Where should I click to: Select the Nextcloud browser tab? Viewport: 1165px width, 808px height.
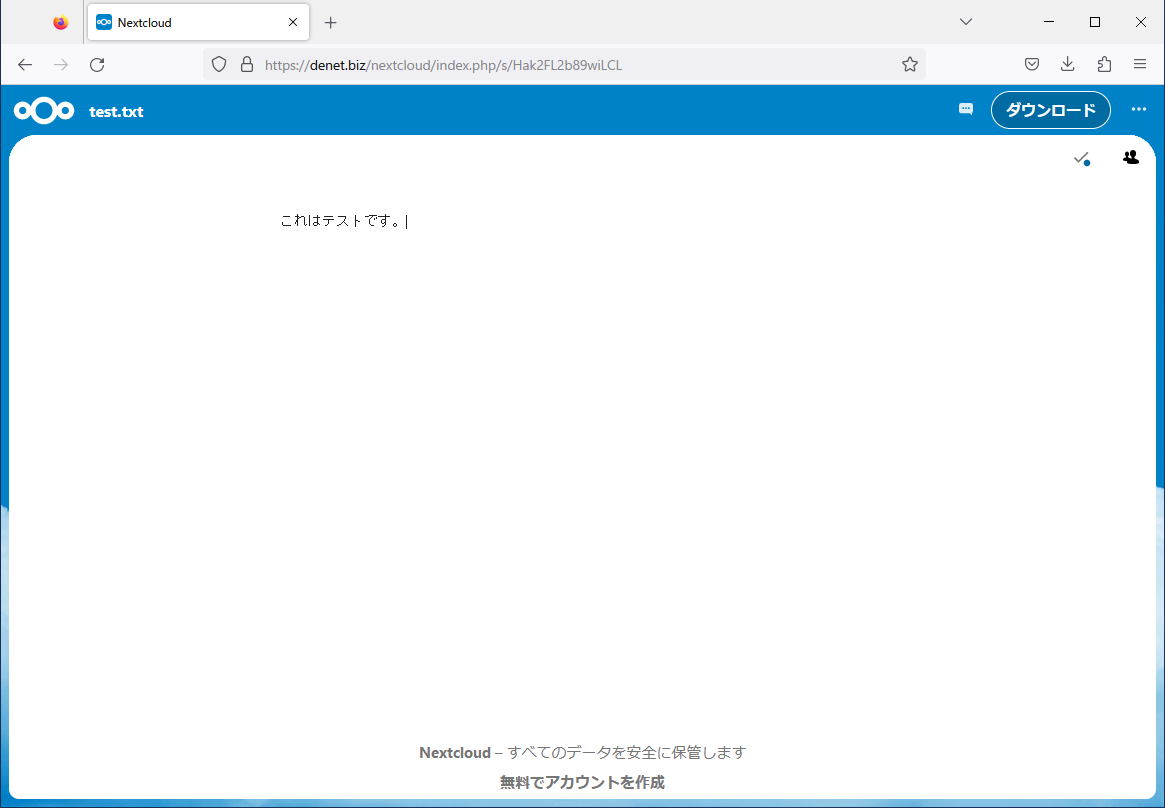[198, 22]
